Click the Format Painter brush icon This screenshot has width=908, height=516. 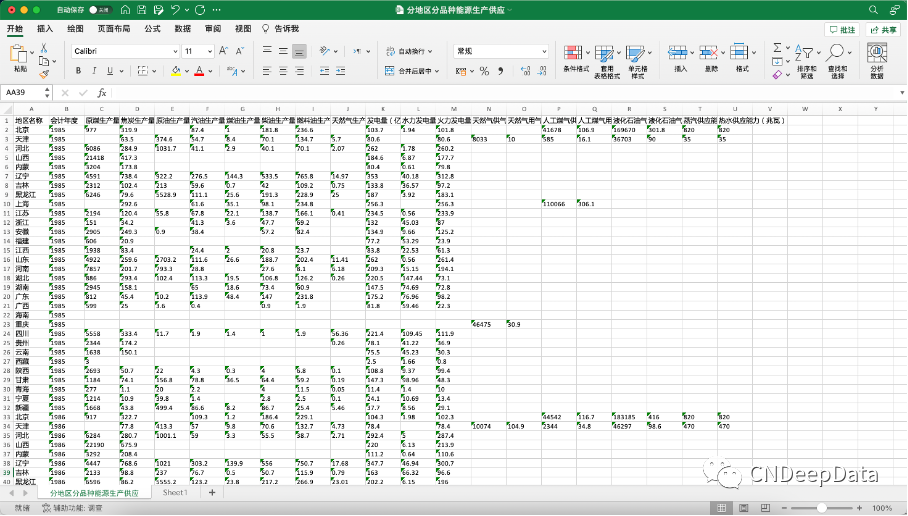[x=43, y=74]
